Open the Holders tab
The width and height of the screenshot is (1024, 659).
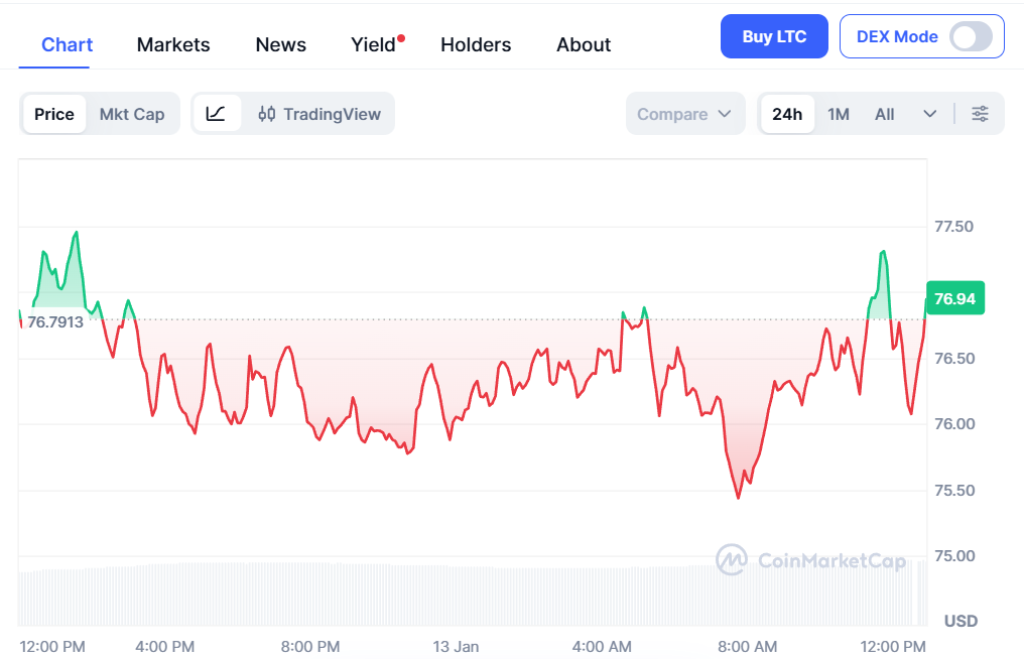(475, 45)
